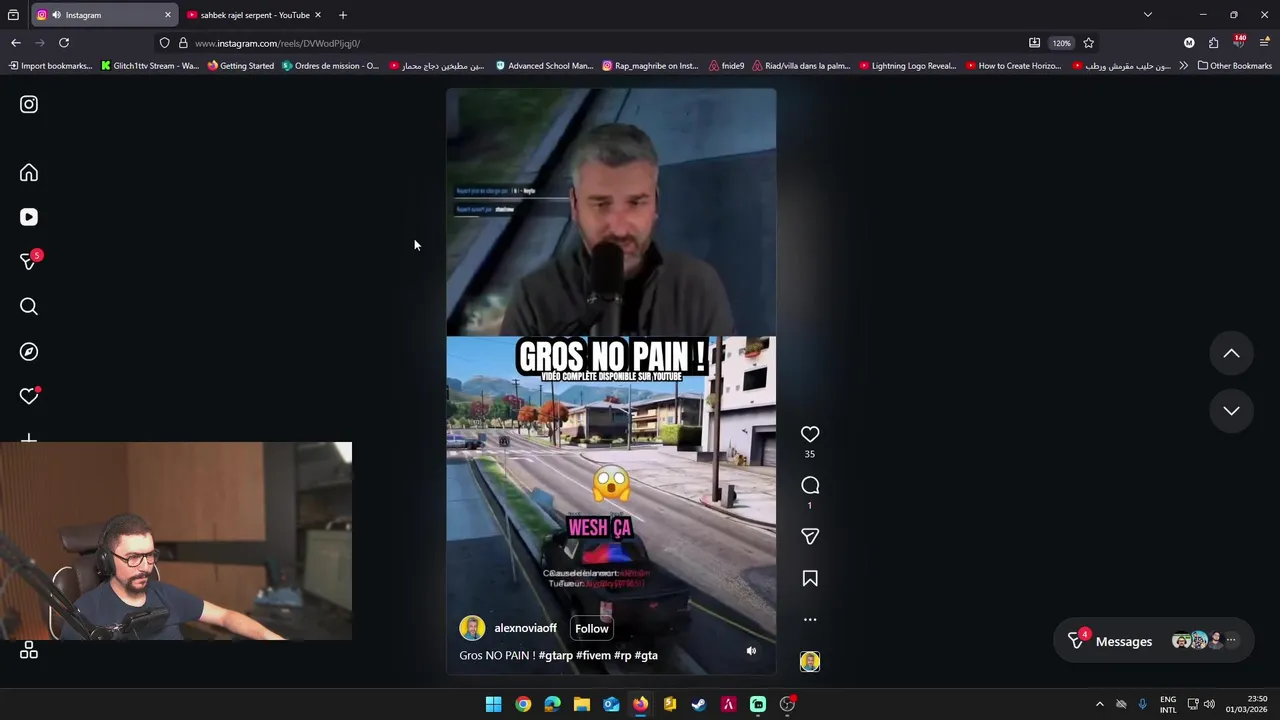This screenshot has width=1280, height=720.
Task: Follow alexnoviaoff
Action: (x=592, y=628)
